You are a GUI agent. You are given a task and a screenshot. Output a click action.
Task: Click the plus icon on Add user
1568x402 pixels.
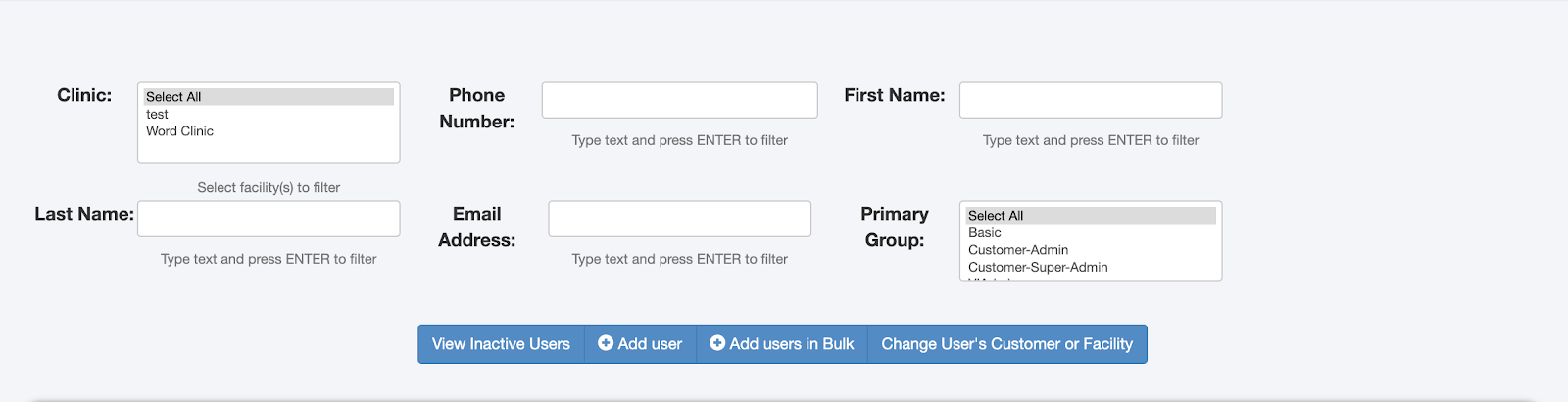606,343
